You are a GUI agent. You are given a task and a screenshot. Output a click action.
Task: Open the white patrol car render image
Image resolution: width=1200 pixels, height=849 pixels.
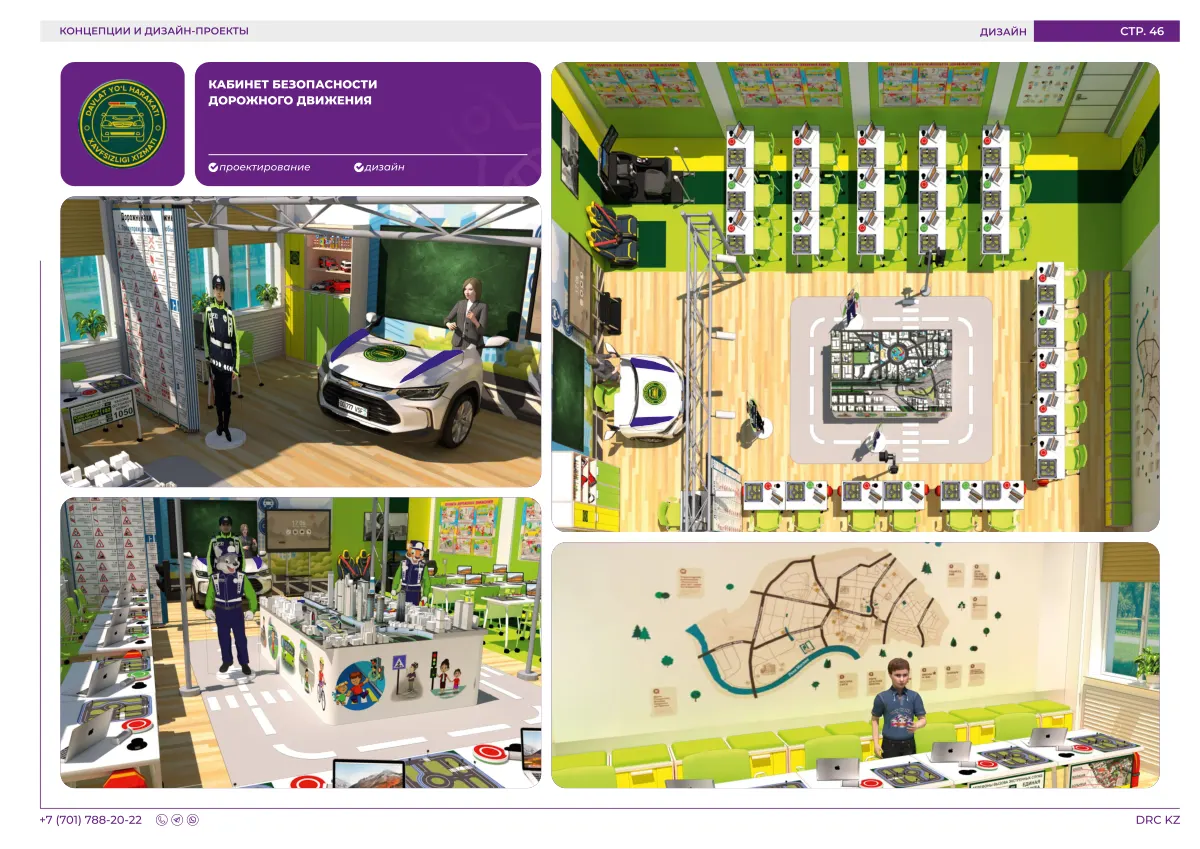[x=301, y=342]
